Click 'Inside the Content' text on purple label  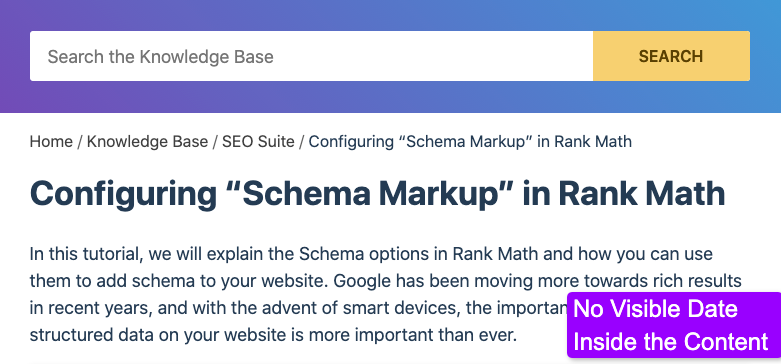pos(670,342)
